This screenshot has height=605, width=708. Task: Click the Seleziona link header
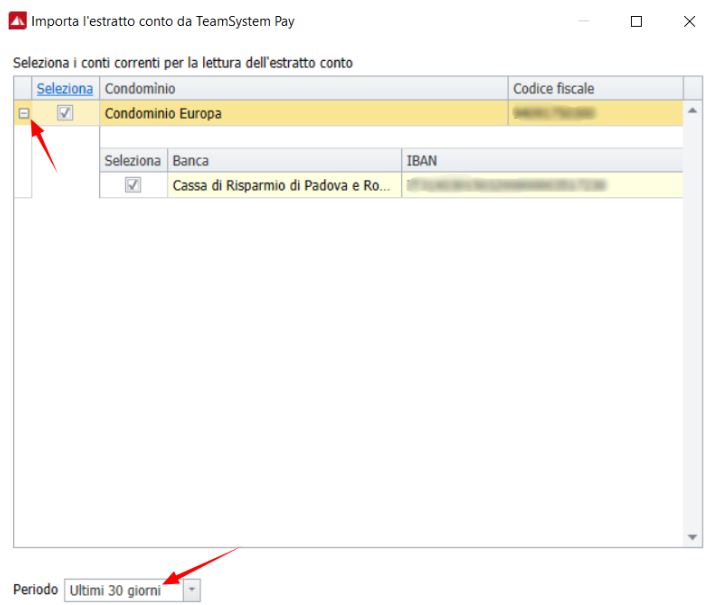click(x=65, y=88)
